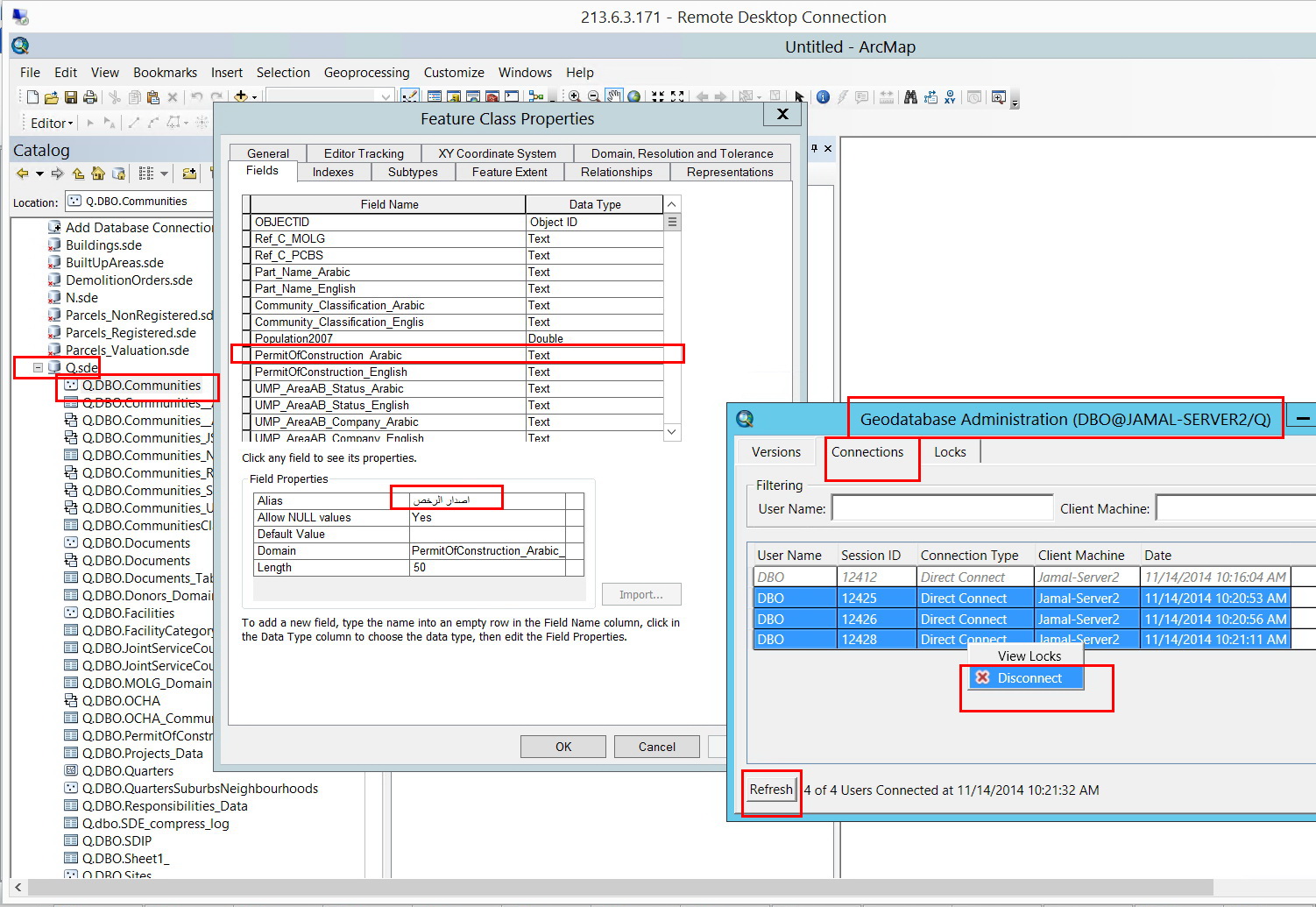The height and width of the screenshot is (907, 1316).
Task: Open Catalog view type dropdown arrow
Action: pos(164,174)
